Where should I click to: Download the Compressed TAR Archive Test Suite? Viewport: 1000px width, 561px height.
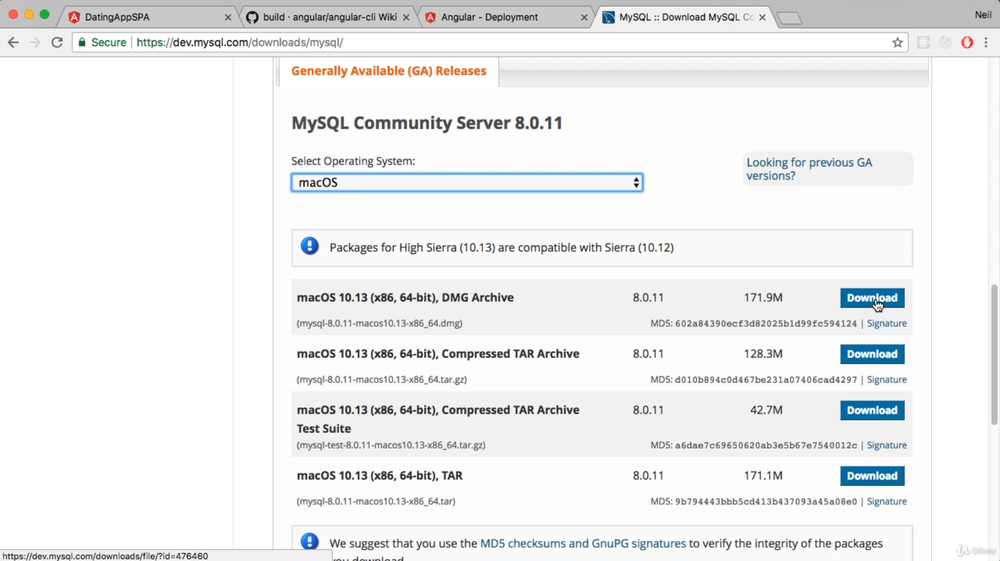(x=872, y=410)
